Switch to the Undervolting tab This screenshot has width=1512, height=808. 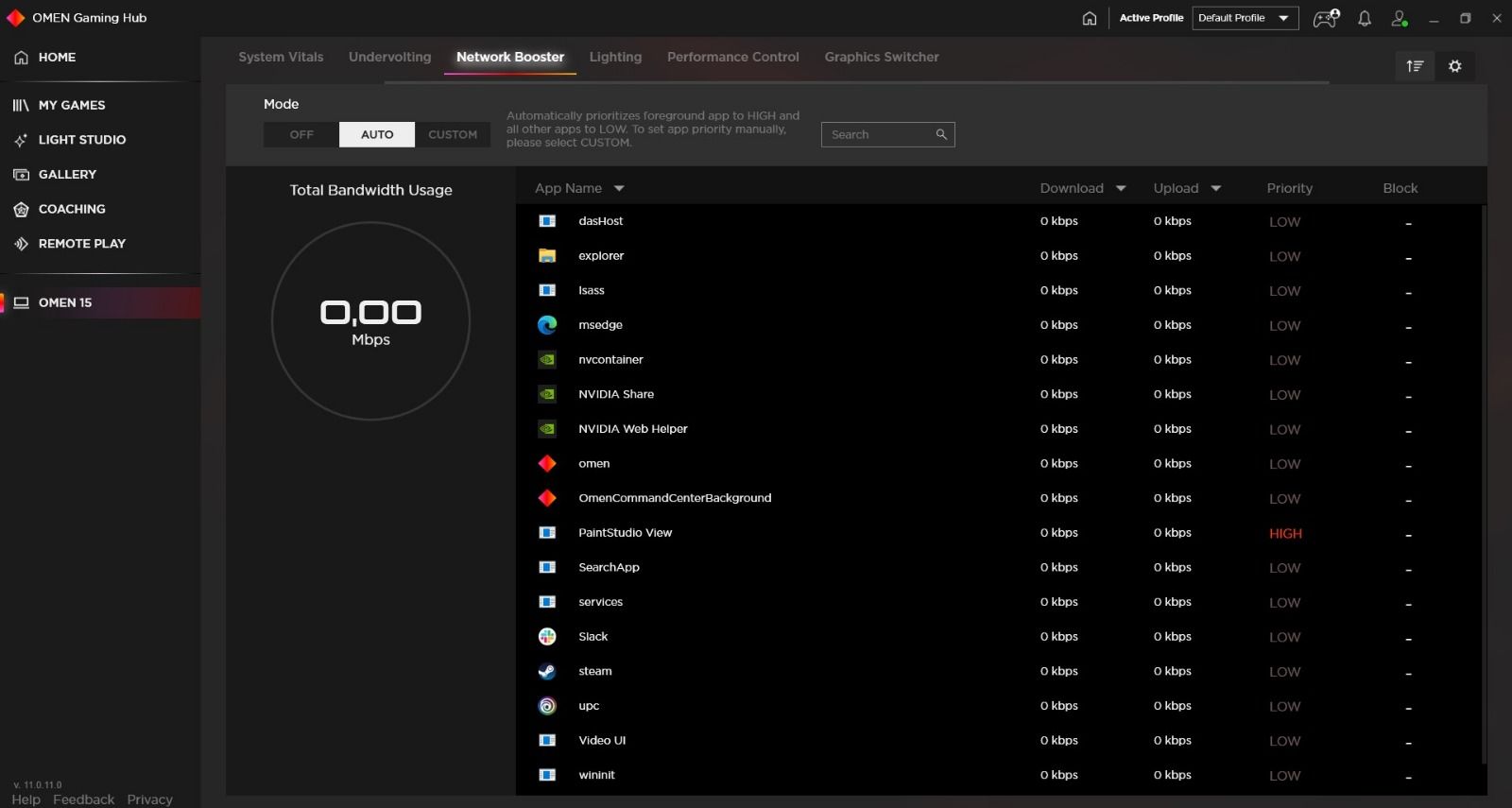click(389, 57)
